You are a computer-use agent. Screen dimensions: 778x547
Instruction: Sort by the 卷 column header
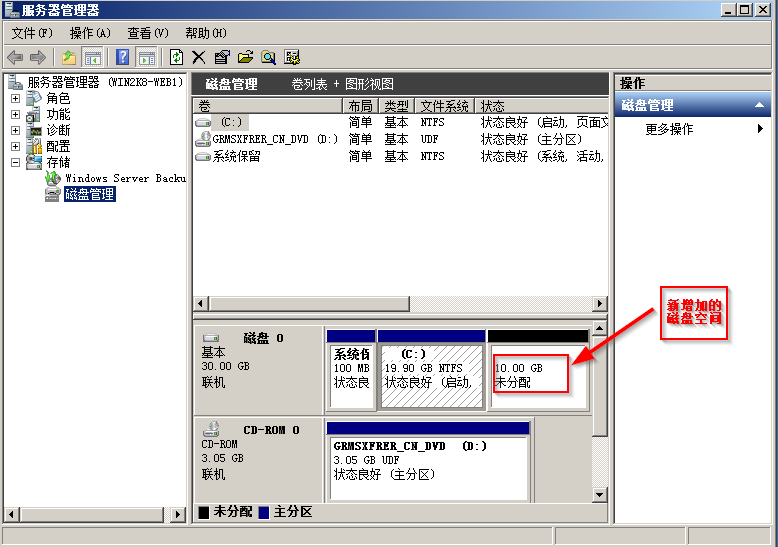pos(268,106)
